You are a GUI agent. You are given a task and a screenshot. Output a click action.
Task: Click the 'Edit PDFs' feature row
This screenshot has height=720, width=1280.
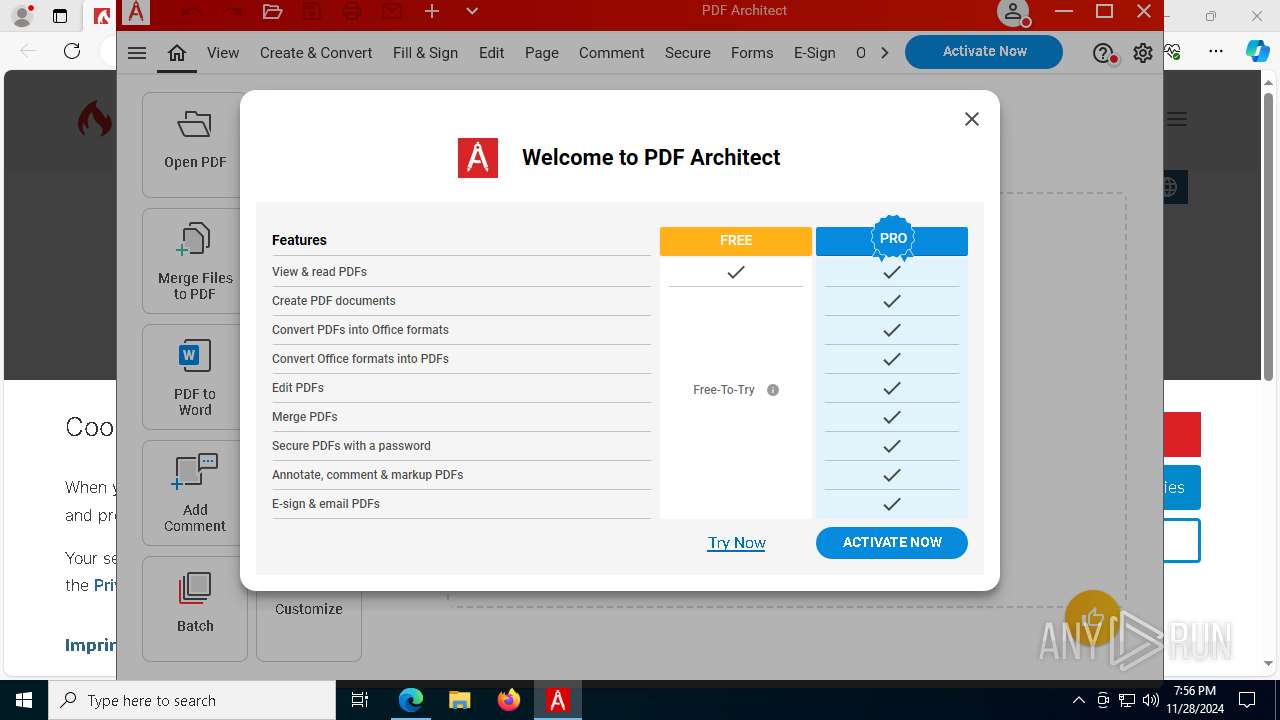(x=461, y=388)
